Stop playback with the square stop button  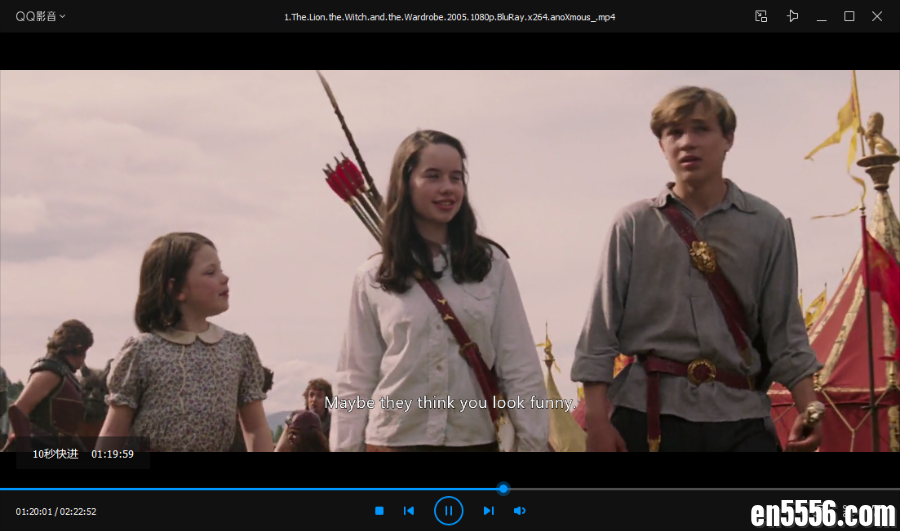tap(379, 510)
